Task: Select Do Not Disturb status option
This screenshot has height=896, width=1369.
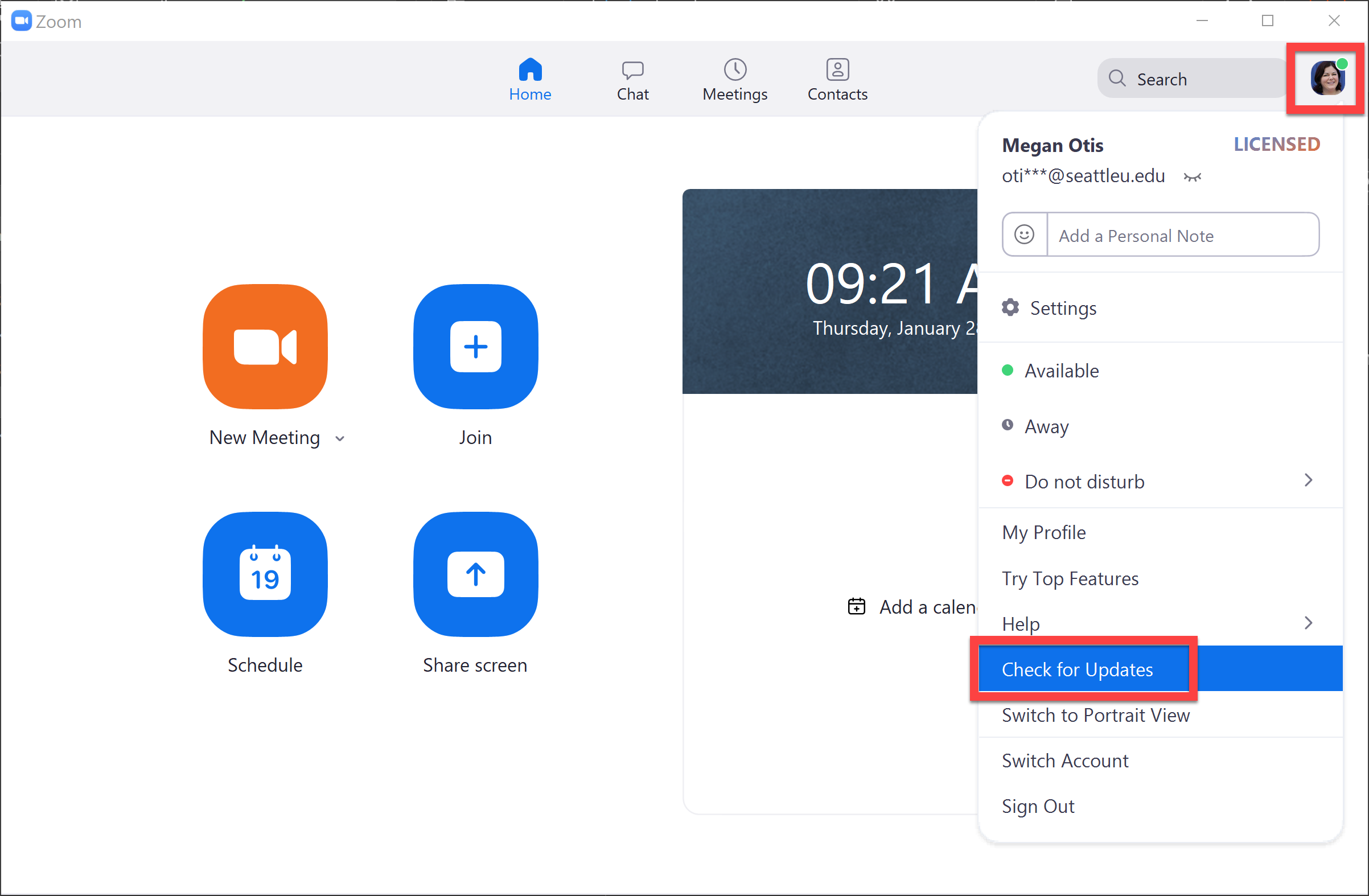Action: click(x=1083, y=481)
